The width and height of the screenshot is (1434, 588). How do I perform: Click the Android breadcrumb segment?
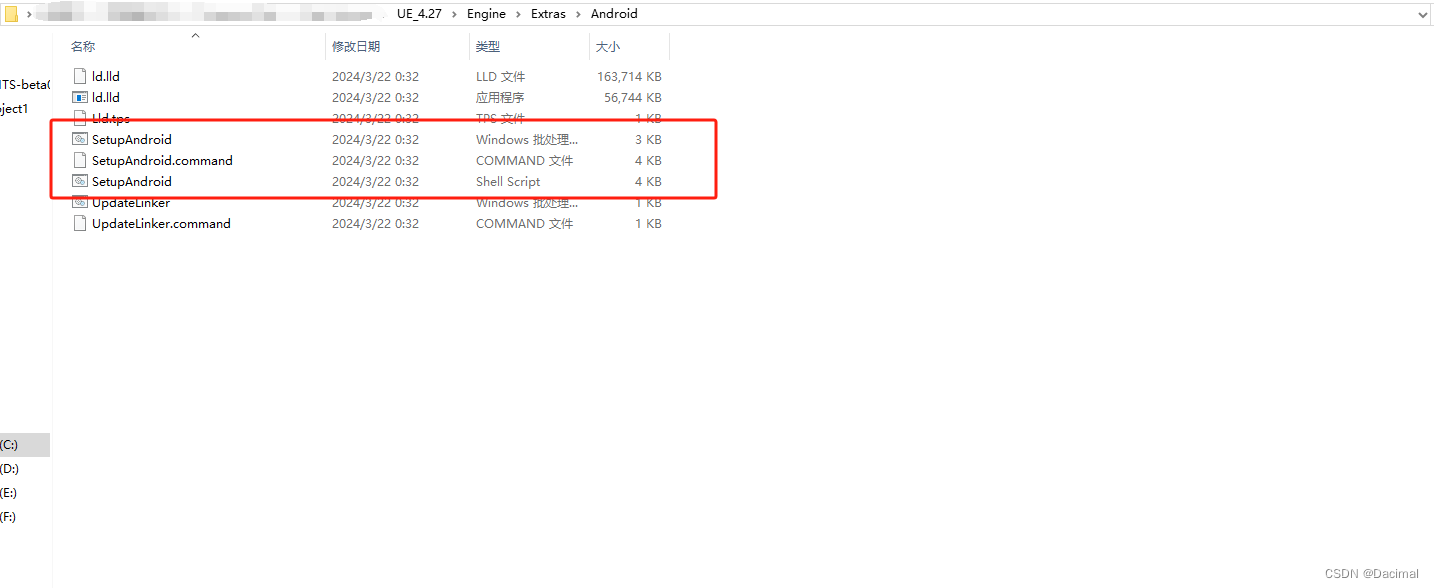(614, 14)
